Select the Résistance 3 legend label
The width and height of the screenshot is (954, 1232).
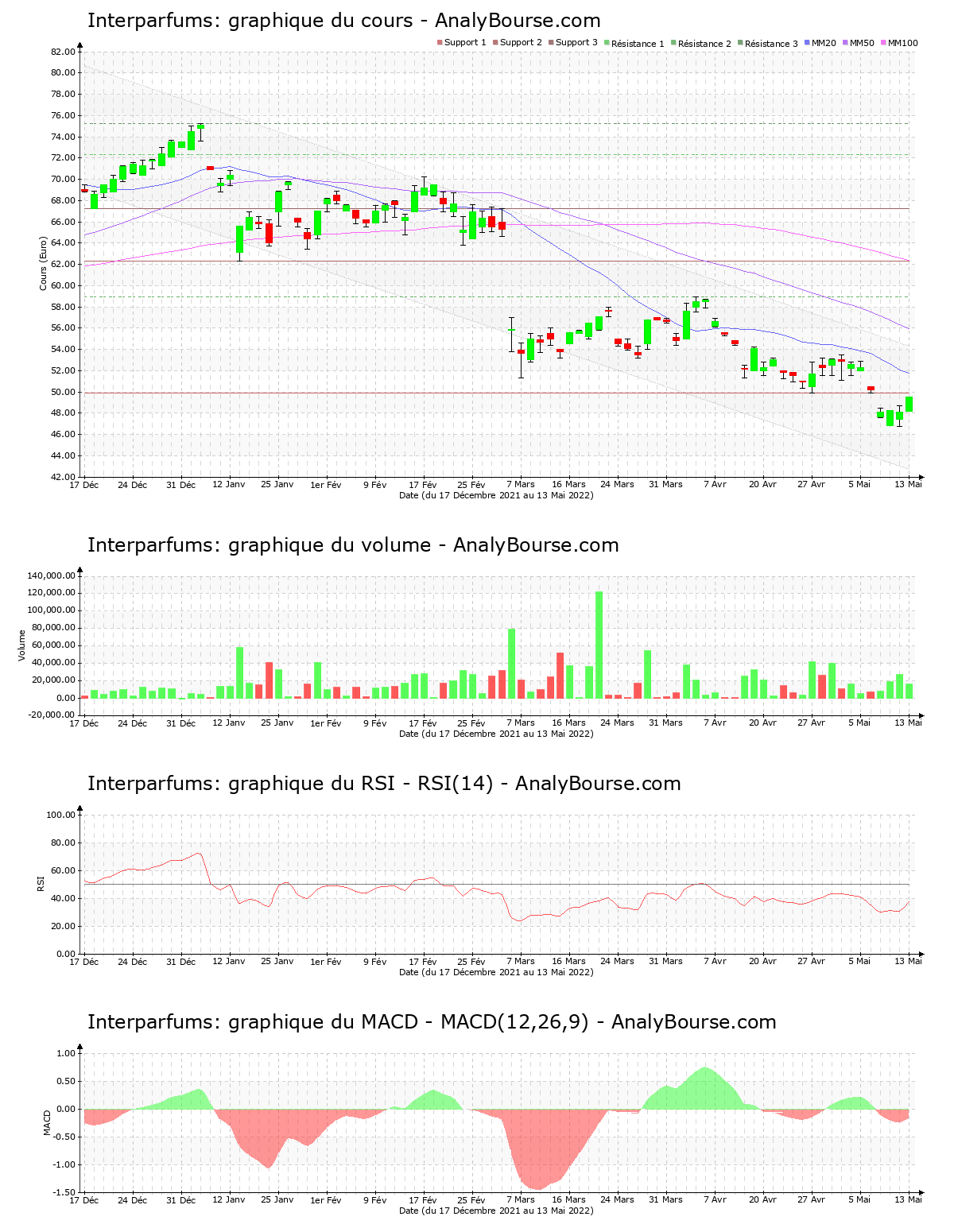(x=771, y=43)
